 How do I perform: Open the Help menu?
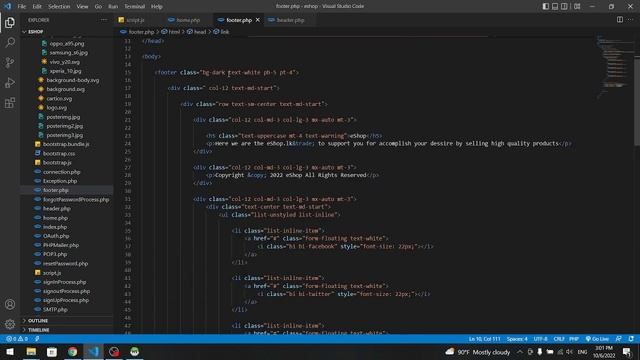[x=157, y=7]
